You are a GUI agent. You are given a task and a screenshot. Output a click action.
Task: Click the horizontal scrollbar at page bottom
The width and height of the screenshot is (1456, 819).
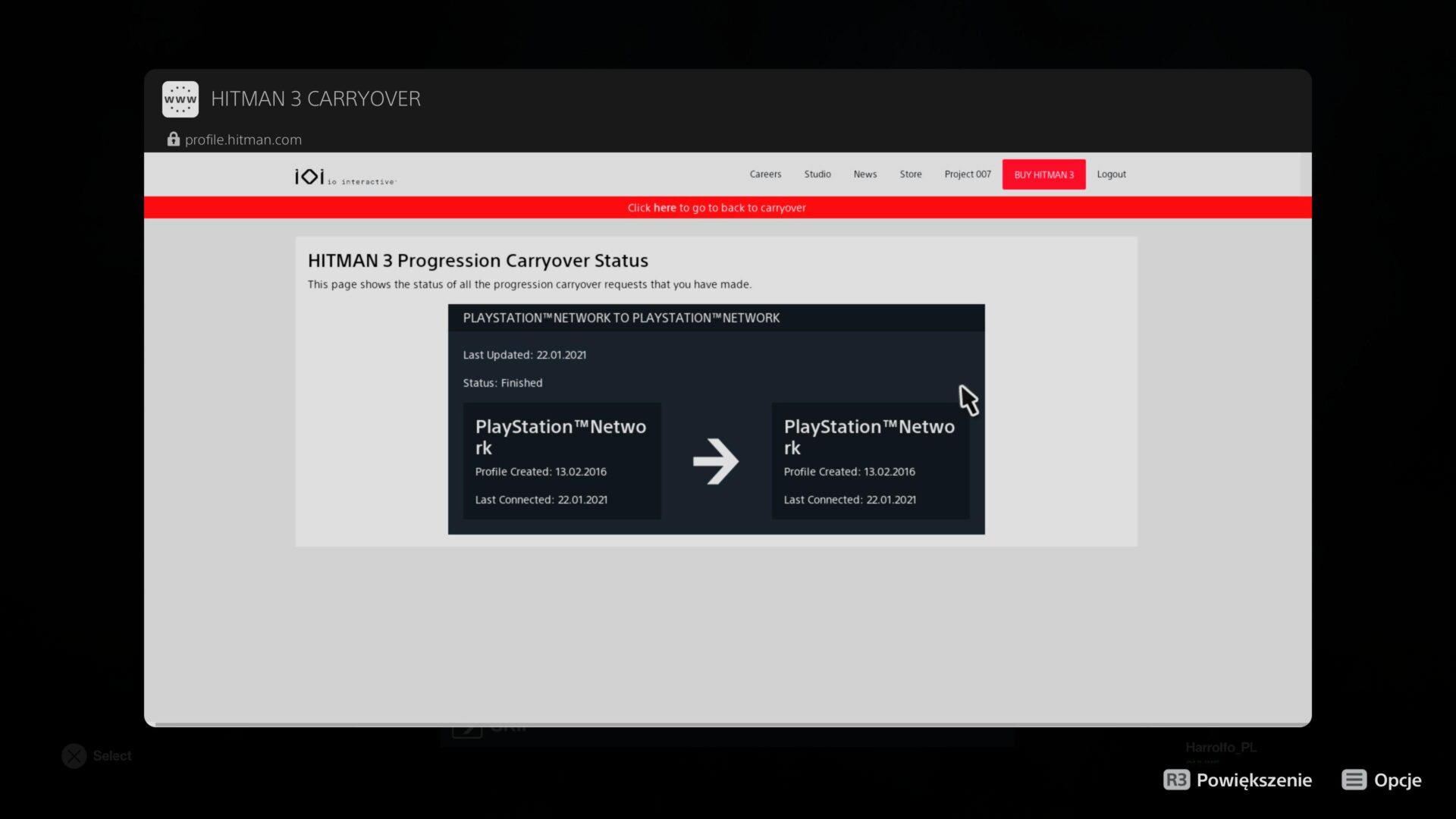click(x=728, y=724)
